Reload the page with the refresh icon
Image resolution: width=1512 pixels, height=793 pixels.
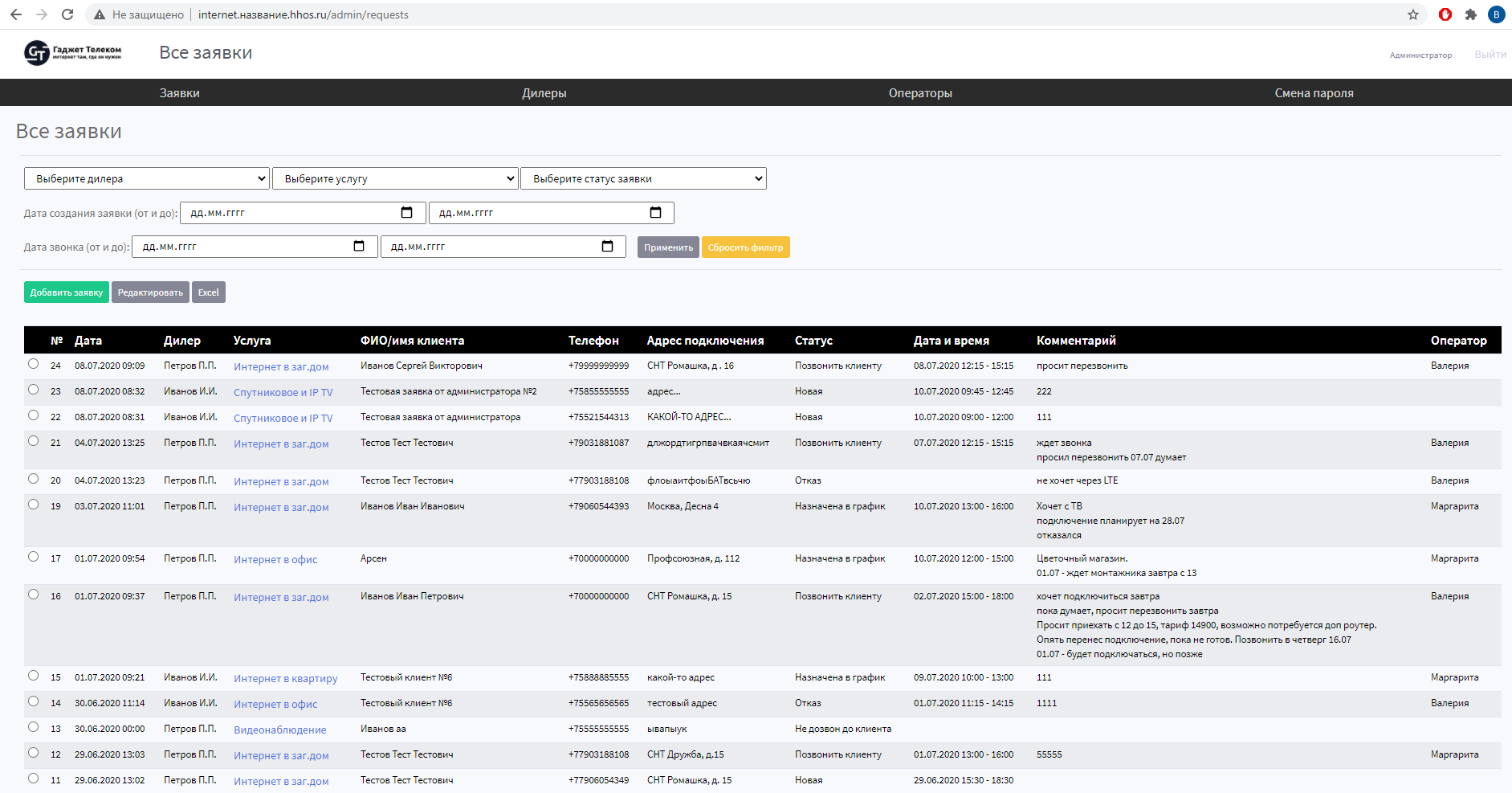(67, 14)
